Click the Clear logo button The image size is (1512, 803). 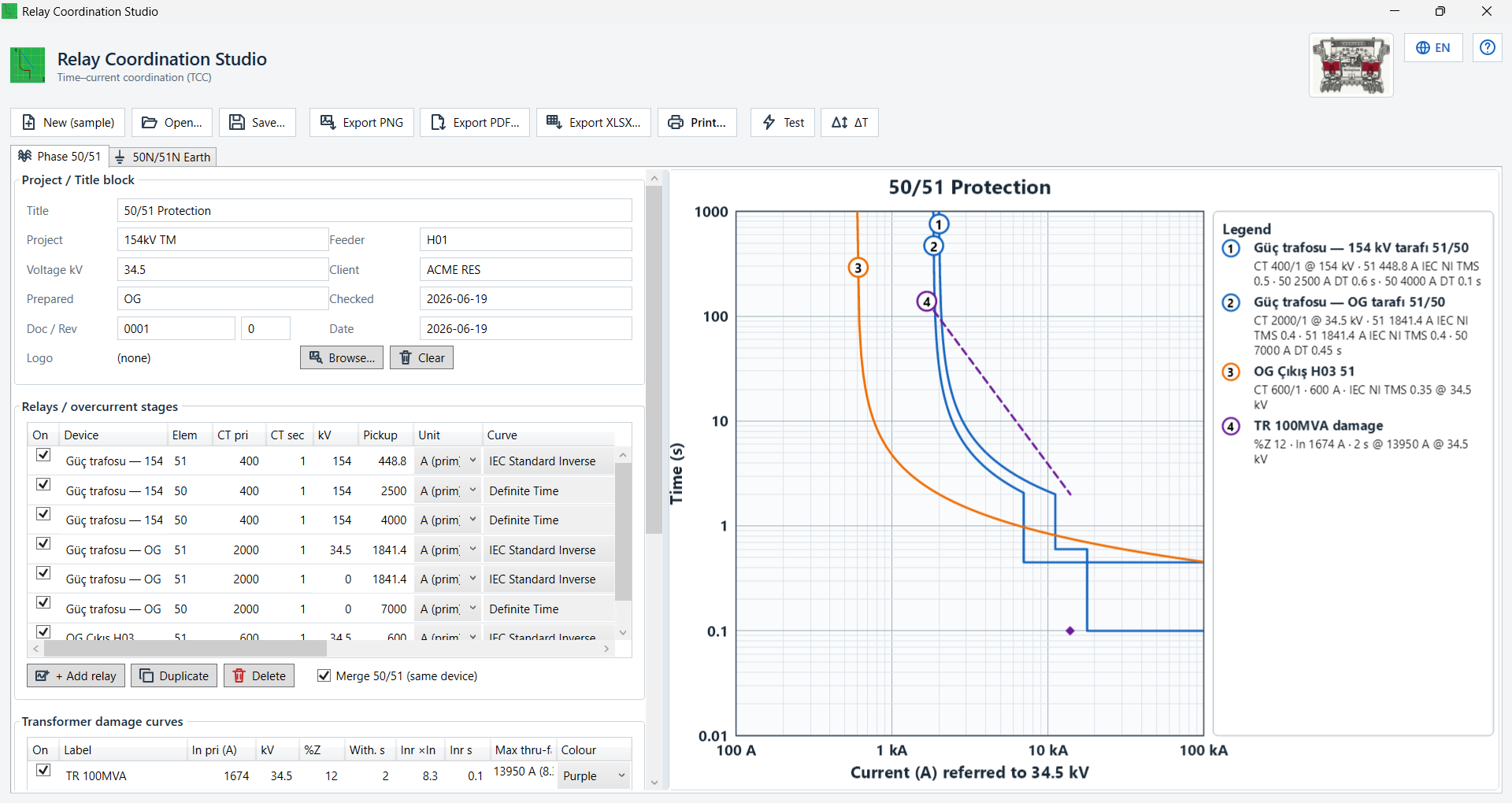pyautogui.click(x=421, y=357)
